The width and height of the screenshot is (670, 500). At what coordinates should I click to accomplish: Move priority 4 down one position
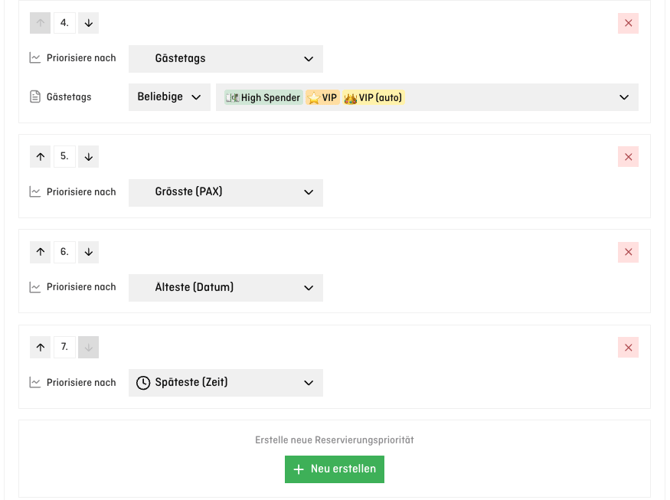coord(88,23)
